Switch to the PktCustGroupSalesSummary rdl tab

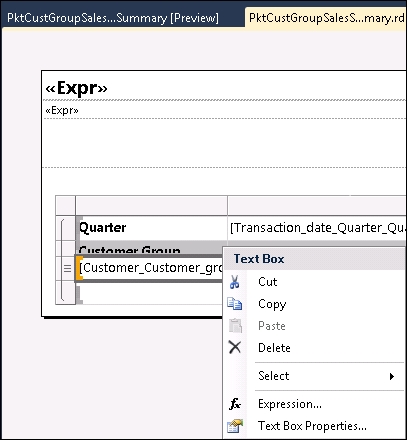[326, 18]
